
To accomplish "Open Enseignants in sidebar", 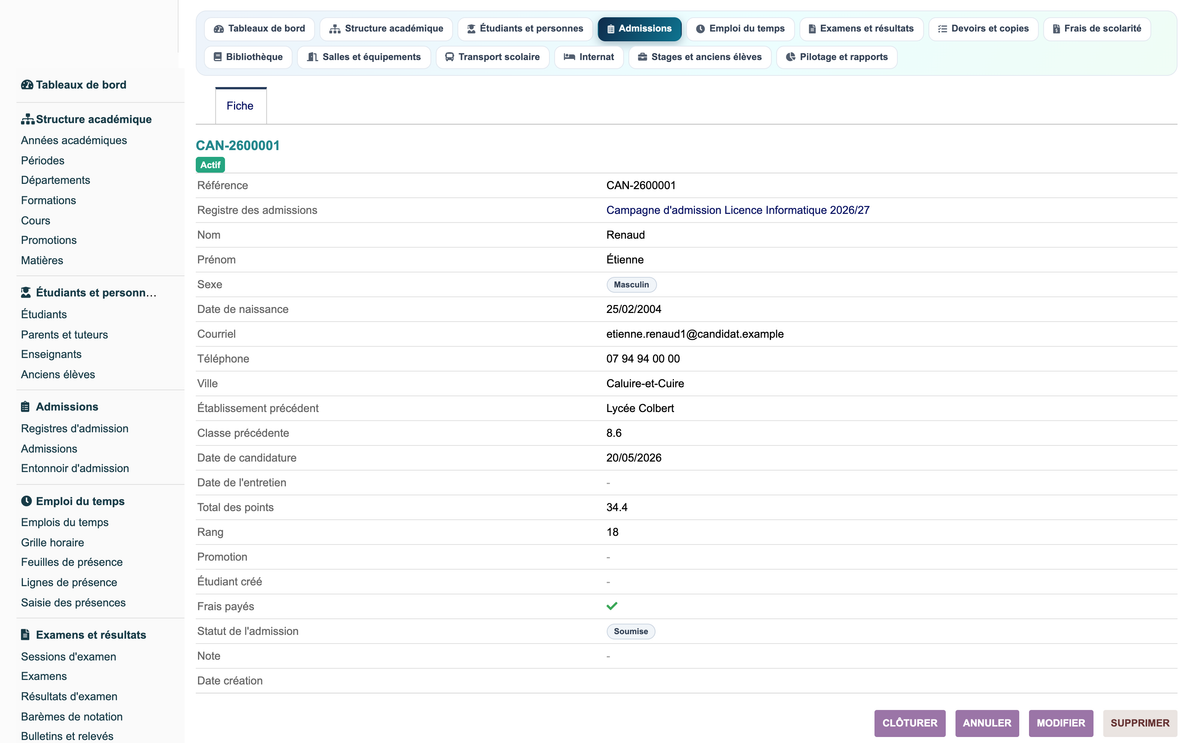I will [x=52, y=355].
